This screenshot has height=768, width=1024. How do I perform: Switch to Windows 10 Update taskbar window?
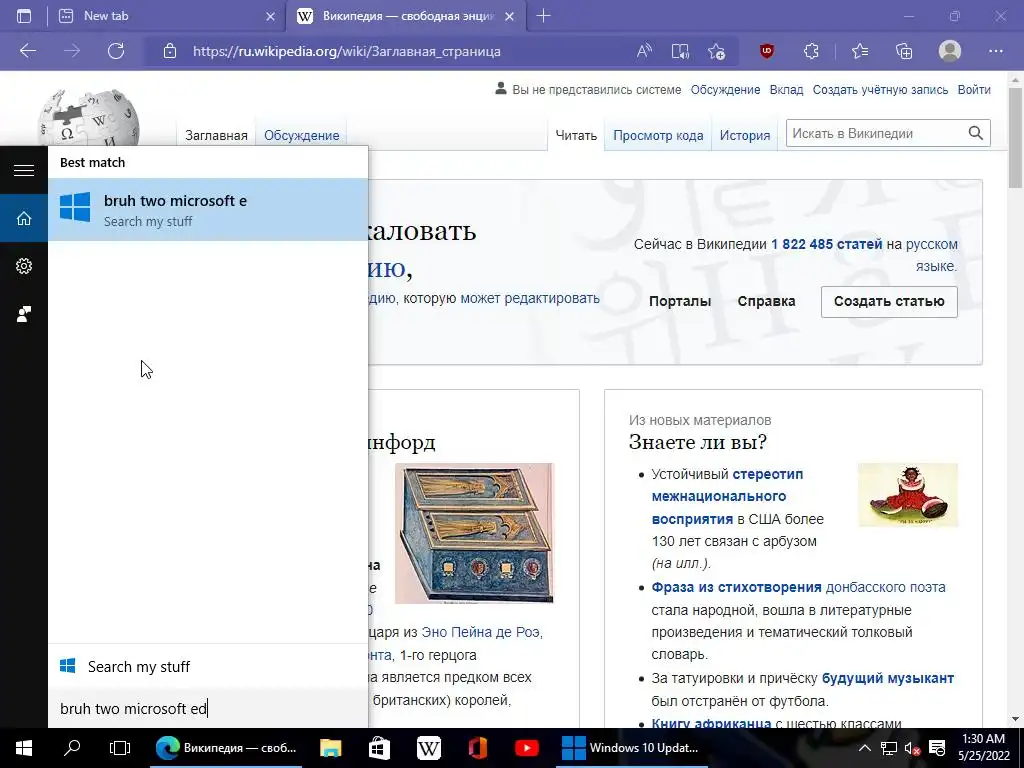pos(632,748)
